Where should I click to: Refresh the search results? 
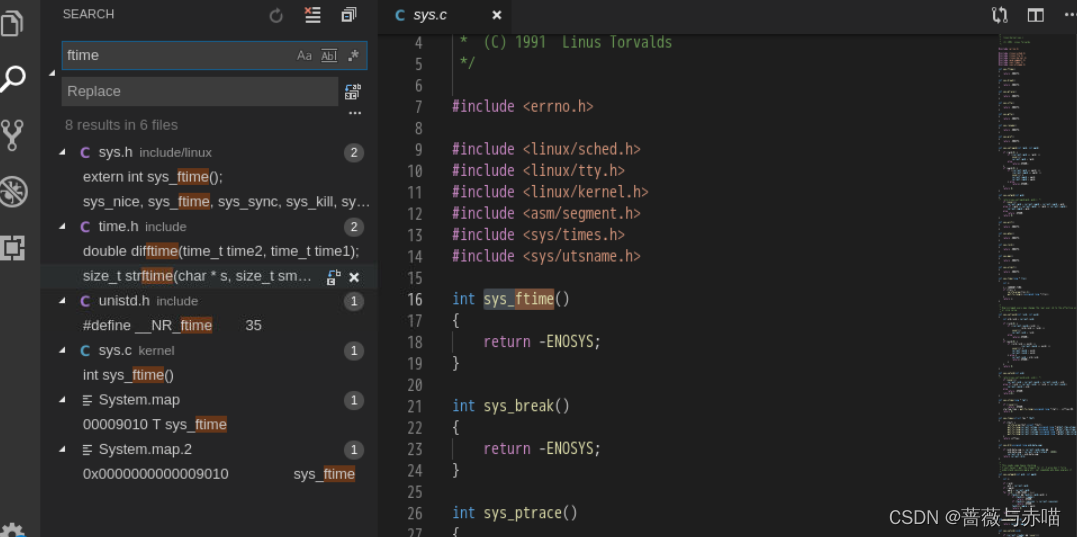(276, 15)
